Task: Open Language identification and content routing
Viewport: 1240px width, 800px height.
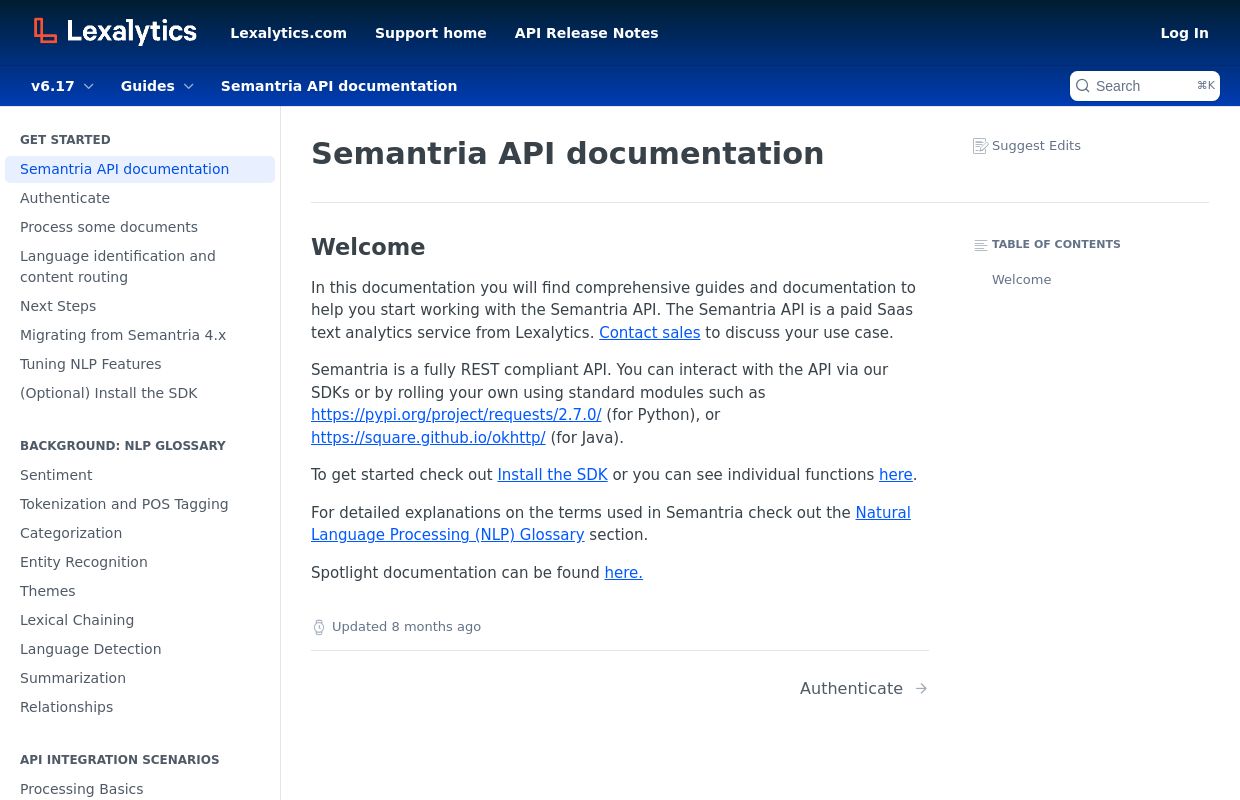Action: coord(140,266)
